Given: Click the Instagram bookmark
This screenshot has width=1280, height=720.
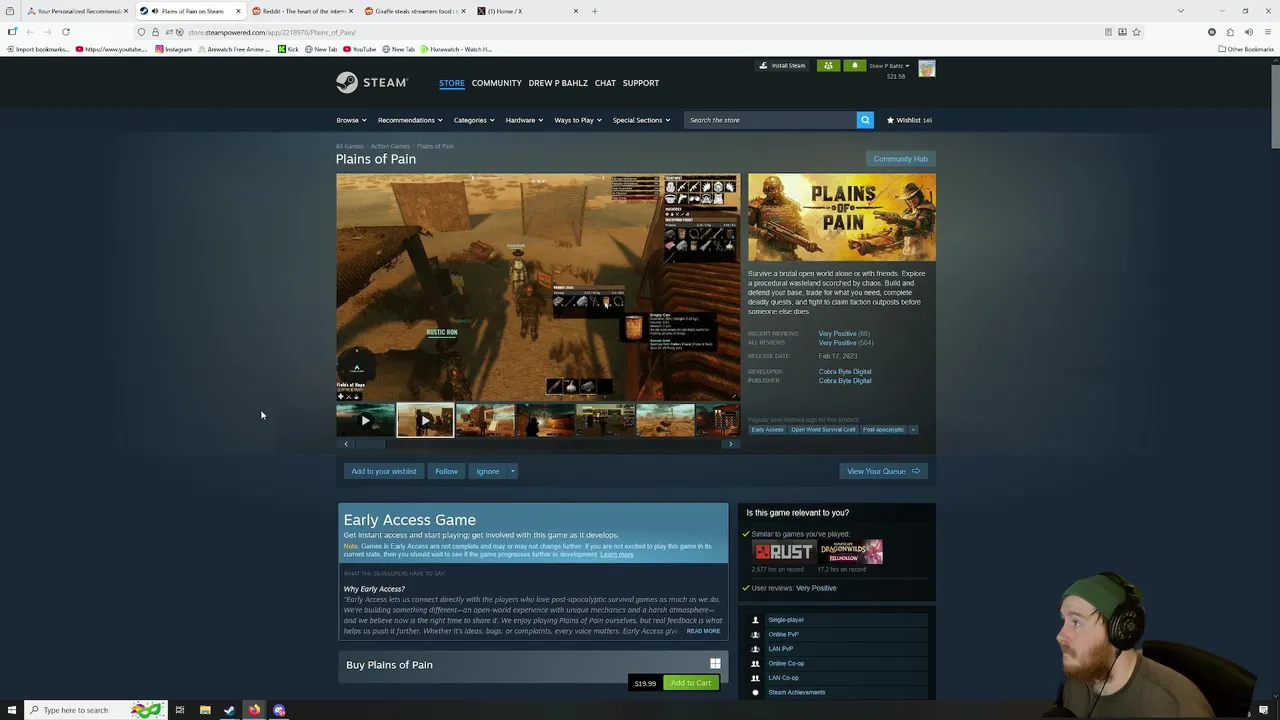Looking at the screenshot, I should [173, 49].
